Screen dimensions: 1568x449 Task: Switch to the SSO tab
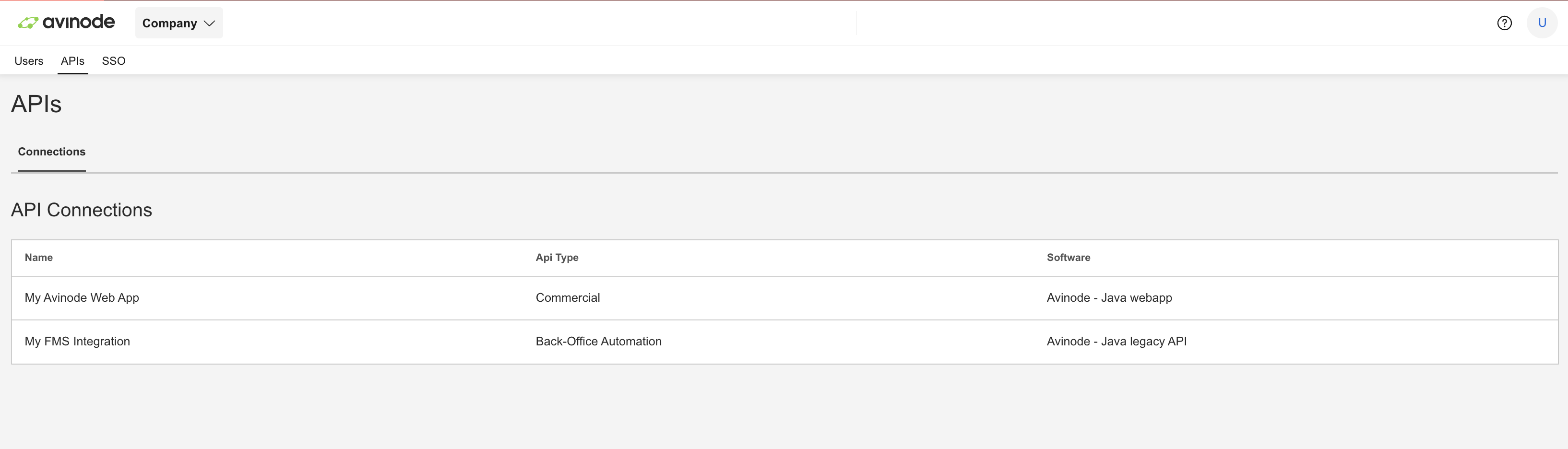(114, 61)
